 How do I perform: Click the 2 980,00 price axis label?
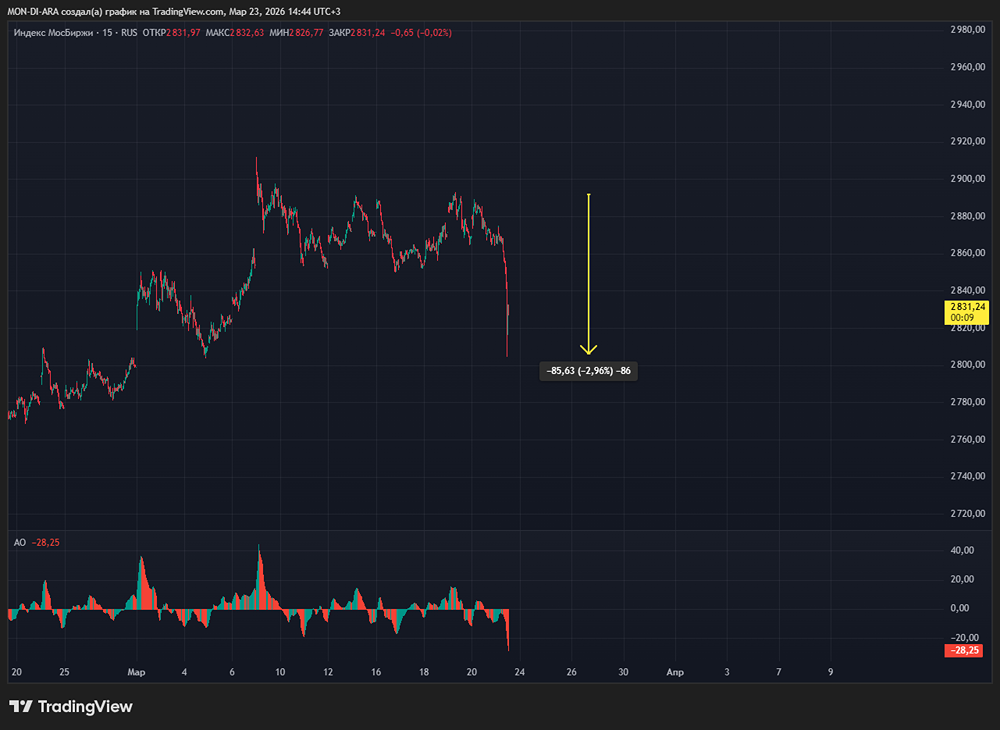[967, 29]
